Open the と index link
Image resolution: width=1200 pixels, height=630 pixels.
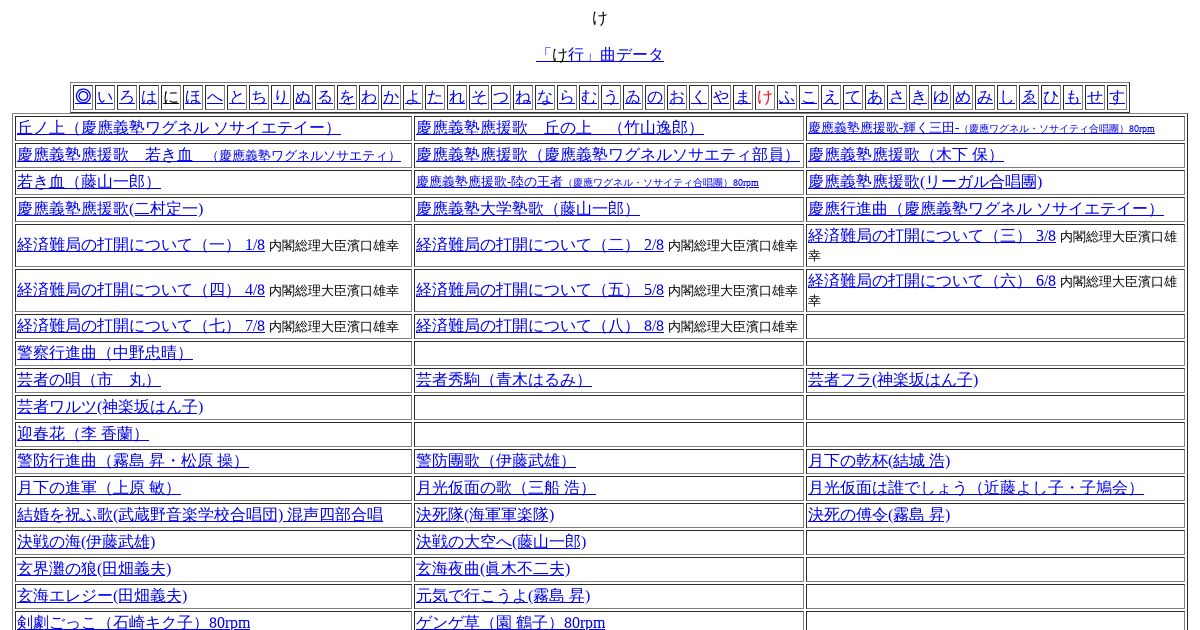click(x=237, y=97)
